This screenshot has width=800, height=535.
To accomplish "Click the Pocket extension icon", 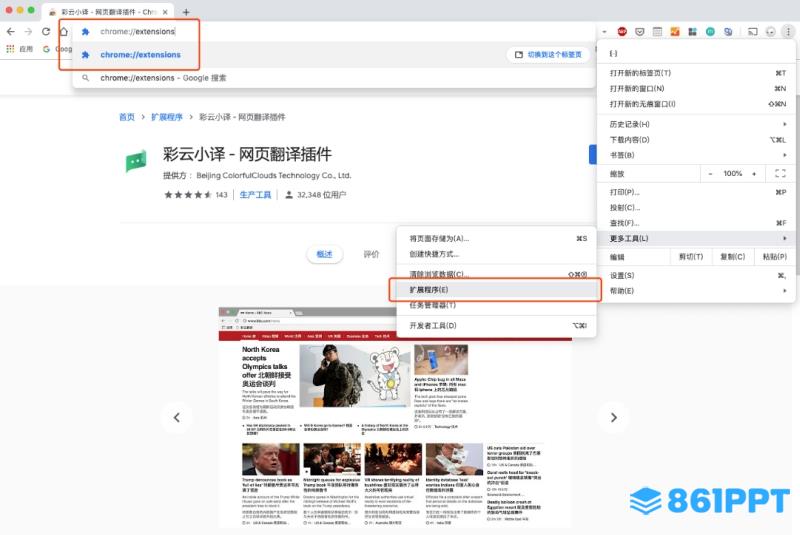I will (639, 32).
